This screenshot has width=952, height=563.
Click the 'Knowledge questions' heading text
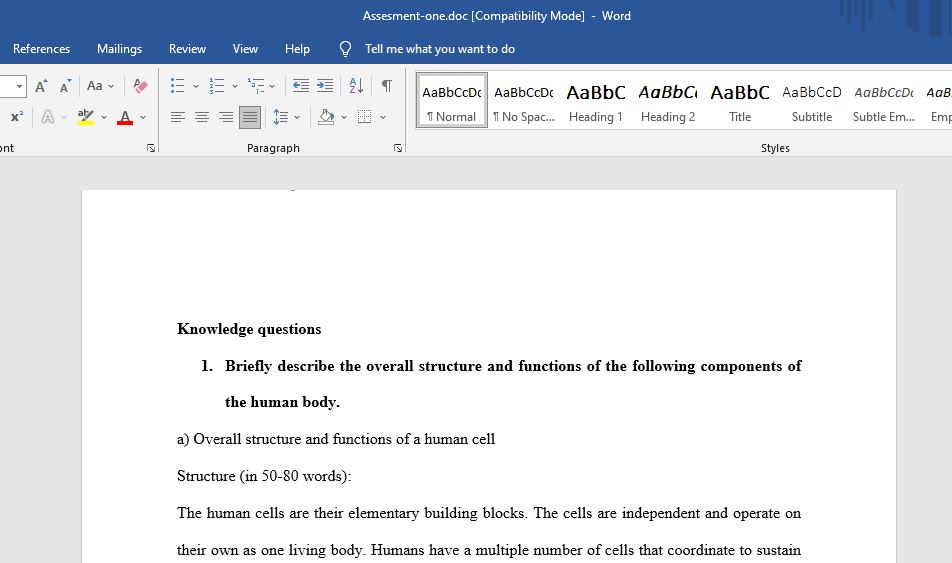[249, 329]
